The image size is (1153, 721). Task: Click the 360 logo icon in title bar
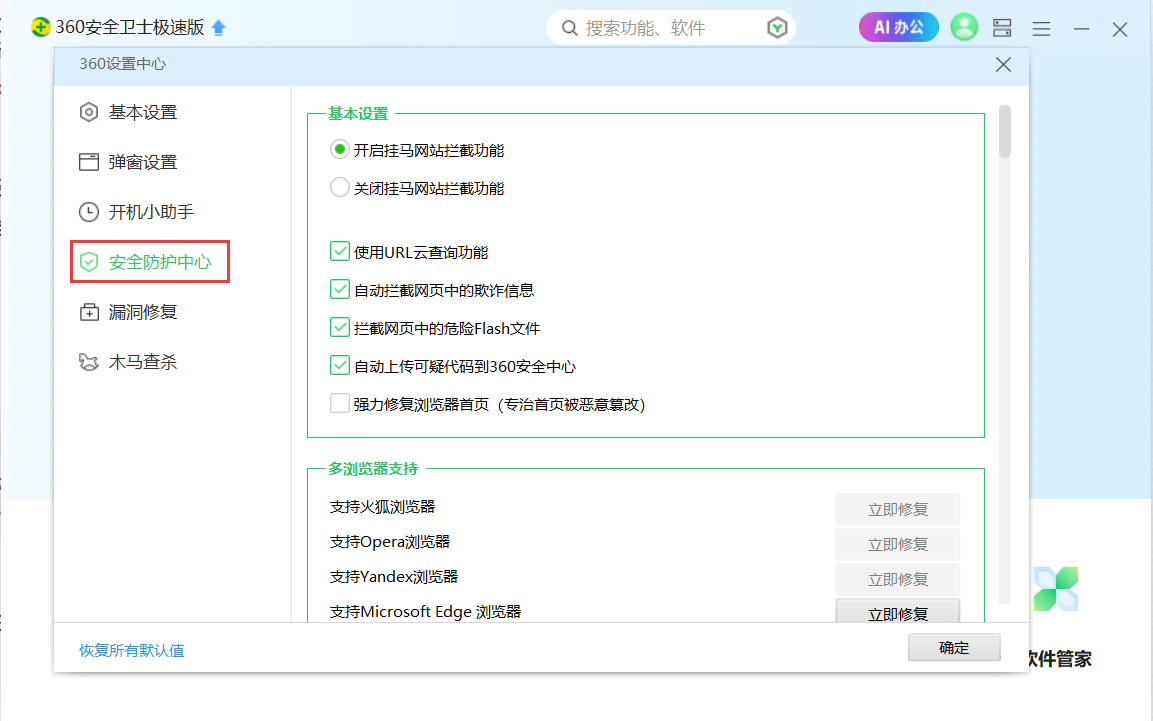[40, 27]
